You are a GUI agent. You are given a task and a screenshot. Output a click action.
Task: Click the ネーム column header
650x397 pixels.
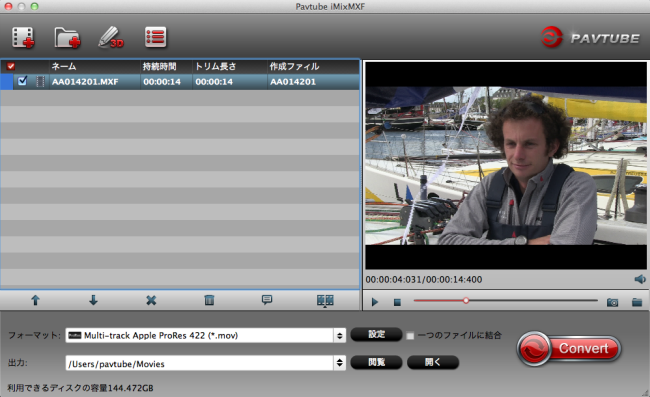point(64,66)
